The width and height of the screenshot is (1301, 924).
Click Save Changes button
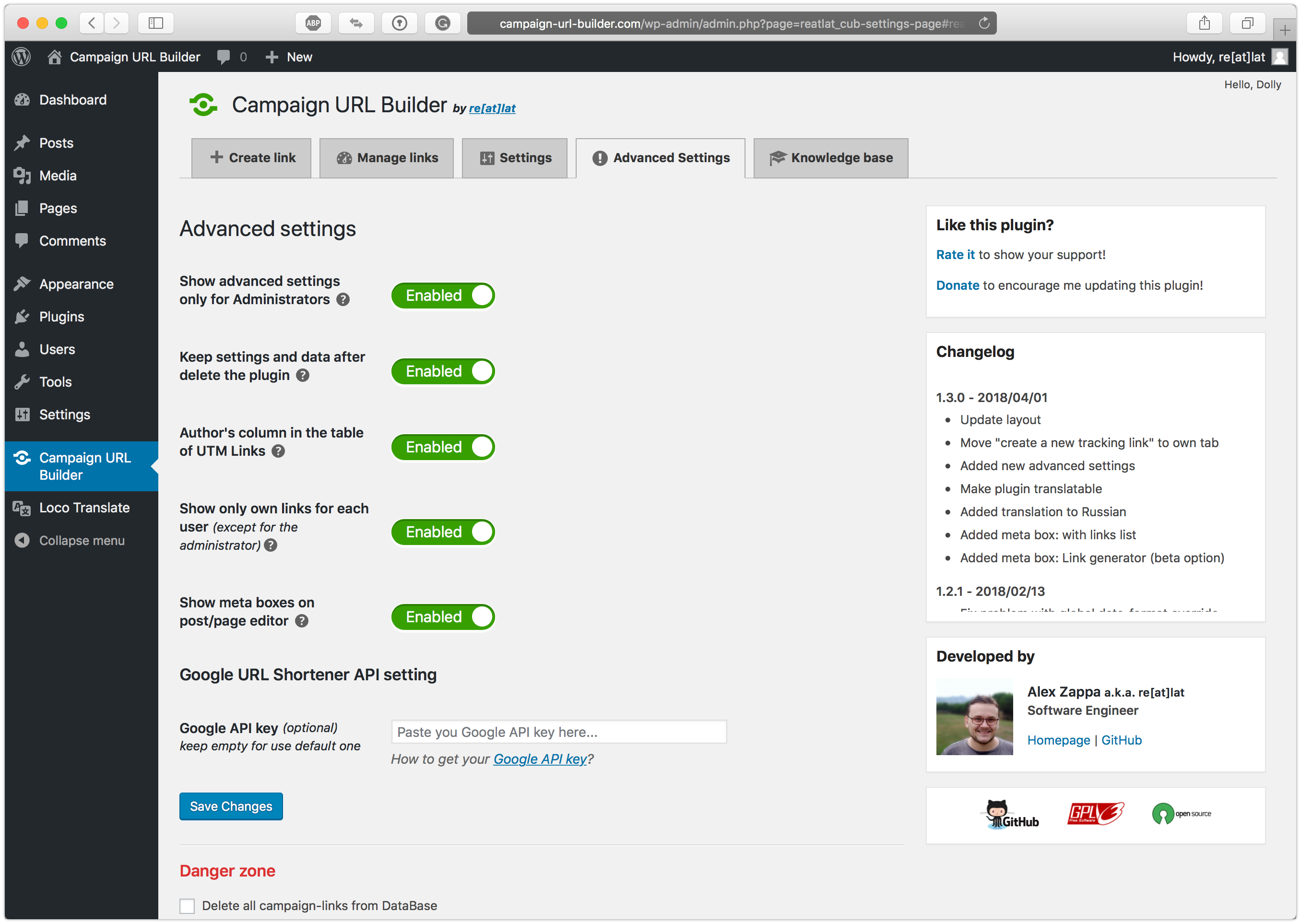pos(231,807)
